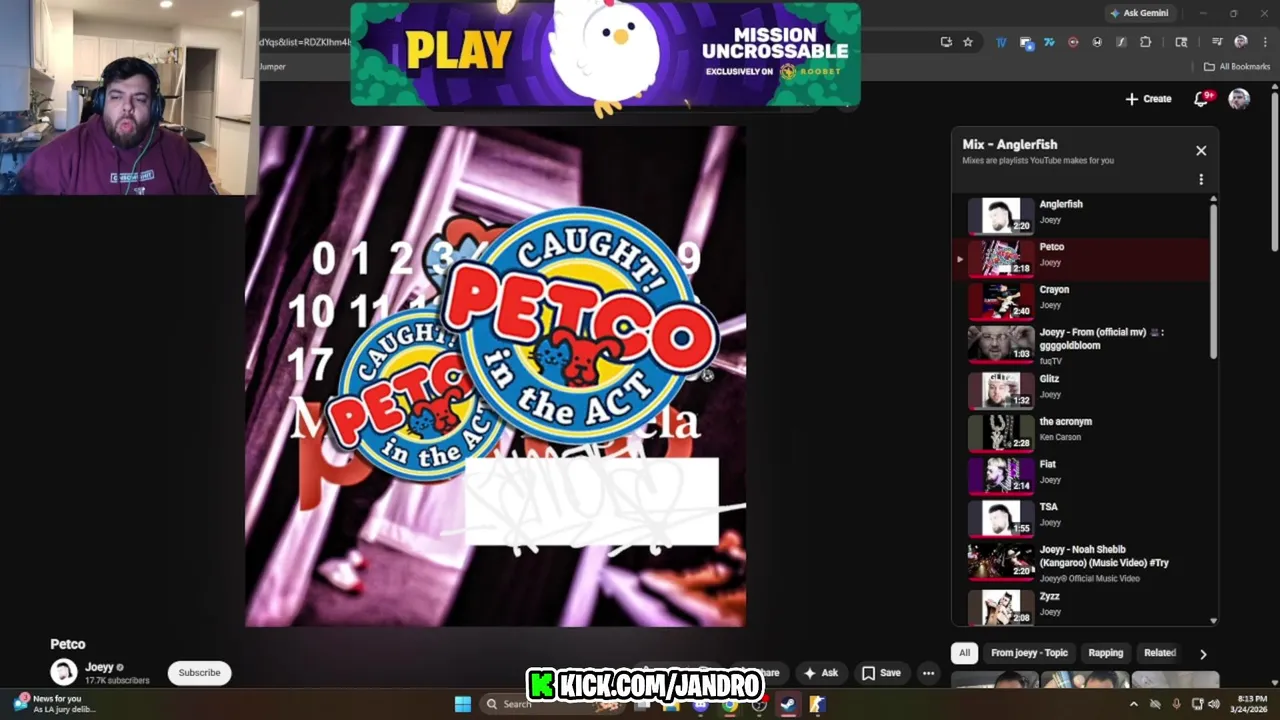Screen dimensions: 1280x720
Task: Click the Mission Uncrossable Play banner ad
Action: click(x=605, y=54)
